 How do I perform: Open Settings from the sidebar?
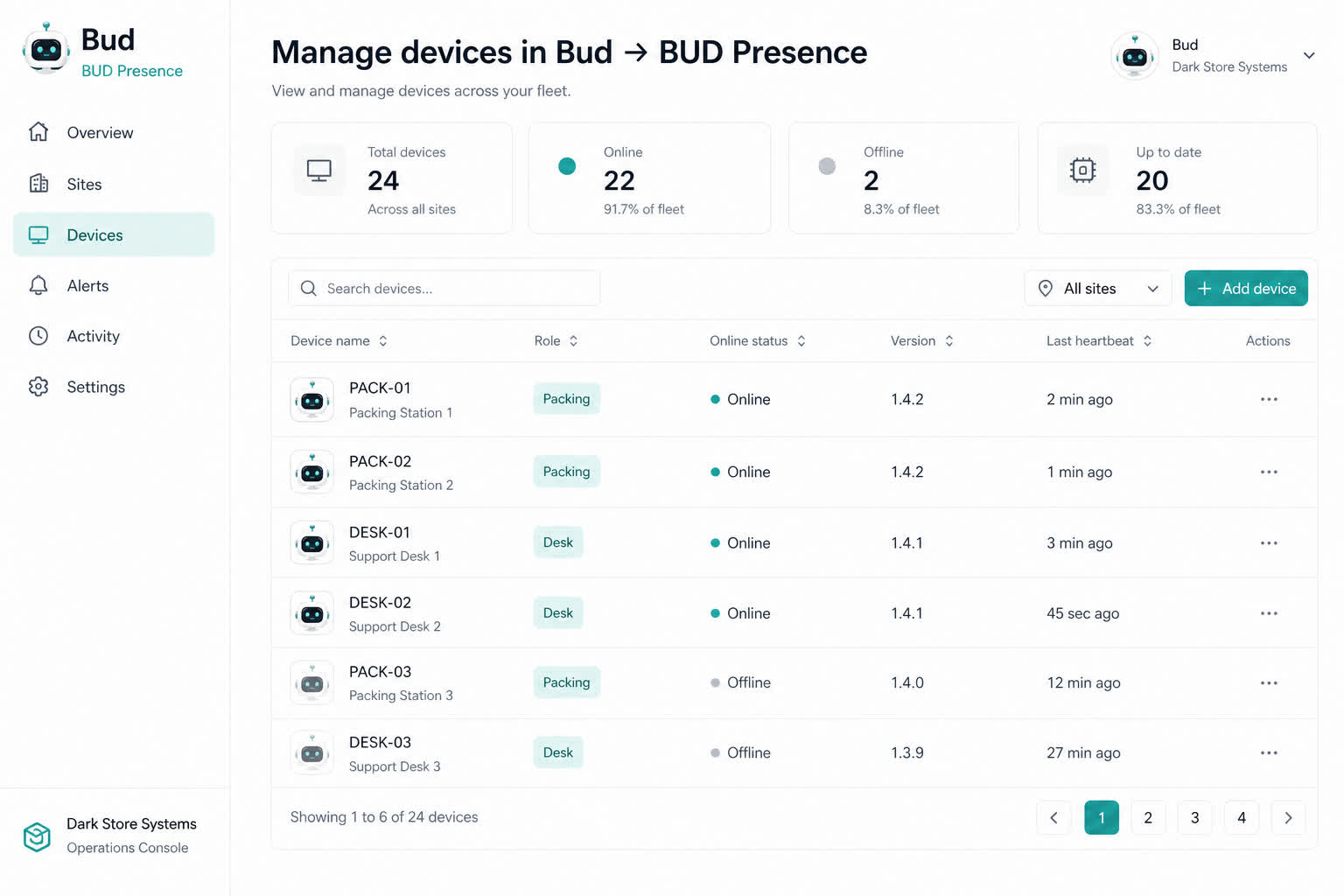114,387
